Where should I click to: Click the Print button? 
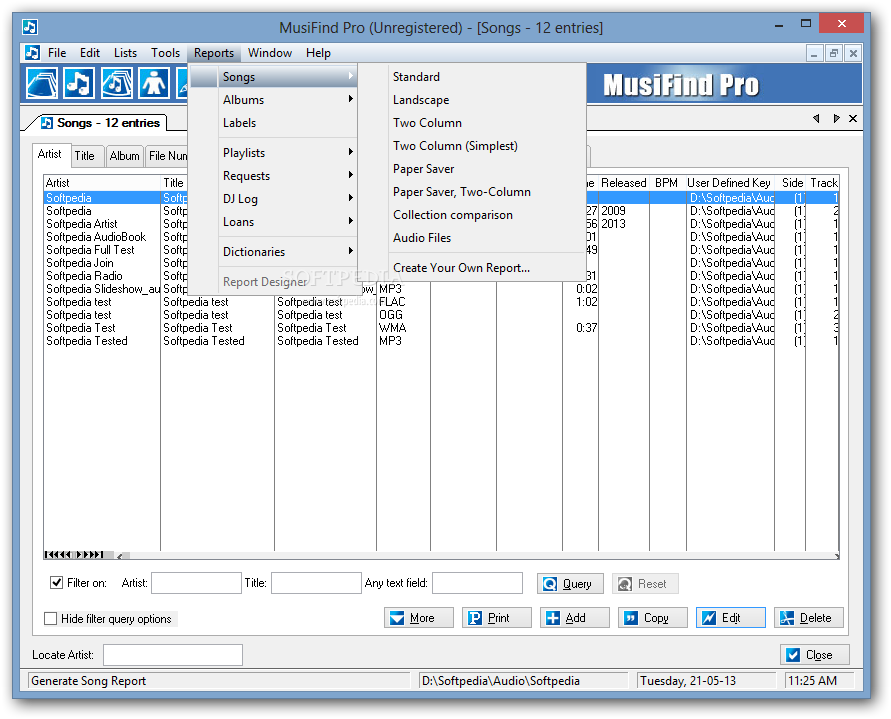497,618
